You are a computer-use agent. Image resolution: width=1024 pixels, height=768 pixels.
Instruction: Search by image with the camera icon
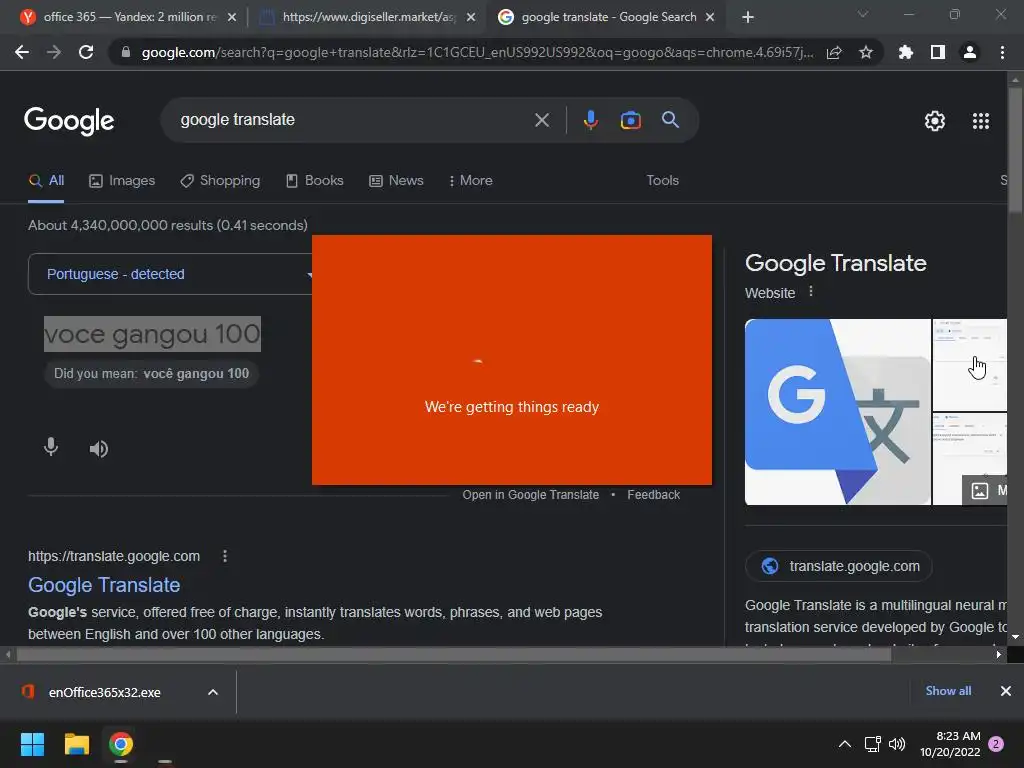click(630, 120)
